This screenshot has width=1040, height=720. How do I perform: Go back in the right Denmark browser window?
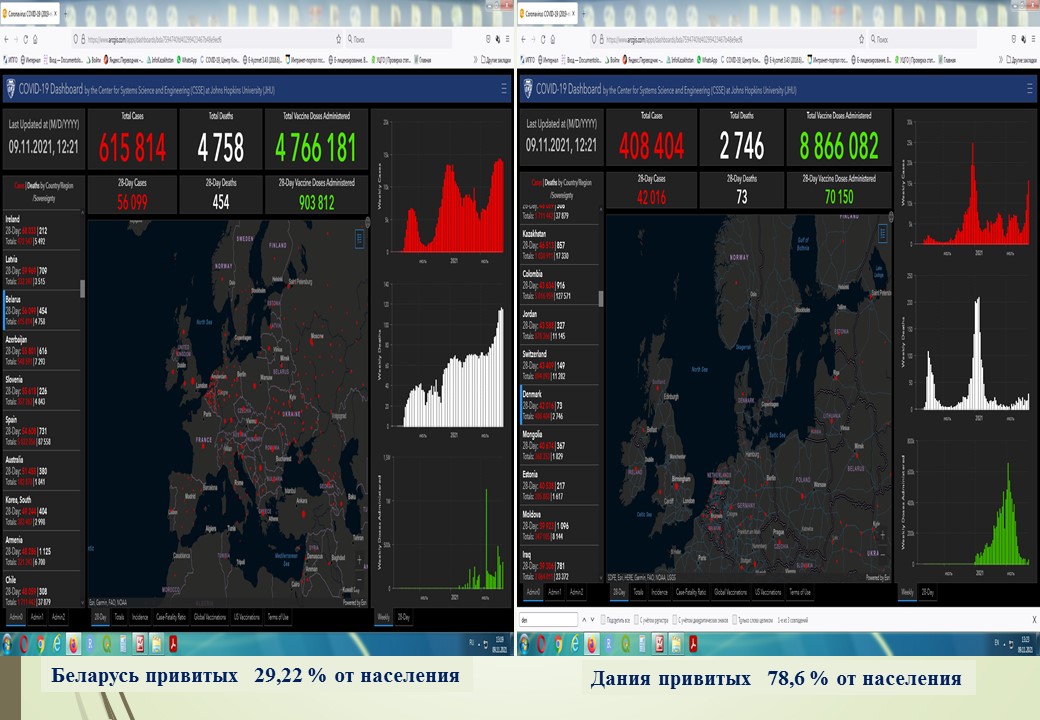(524, 39)
